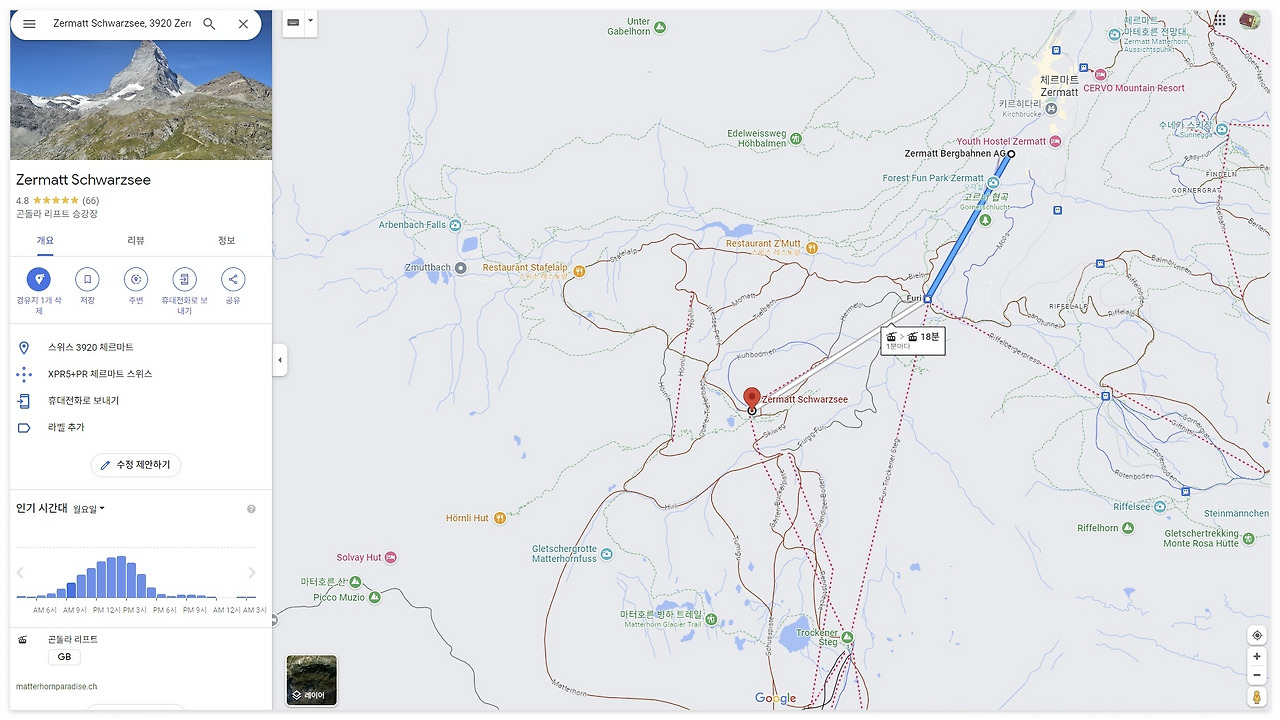Open the (66) reviews count link
Screen dimensions: 1280x720
[x=90, y=201]
